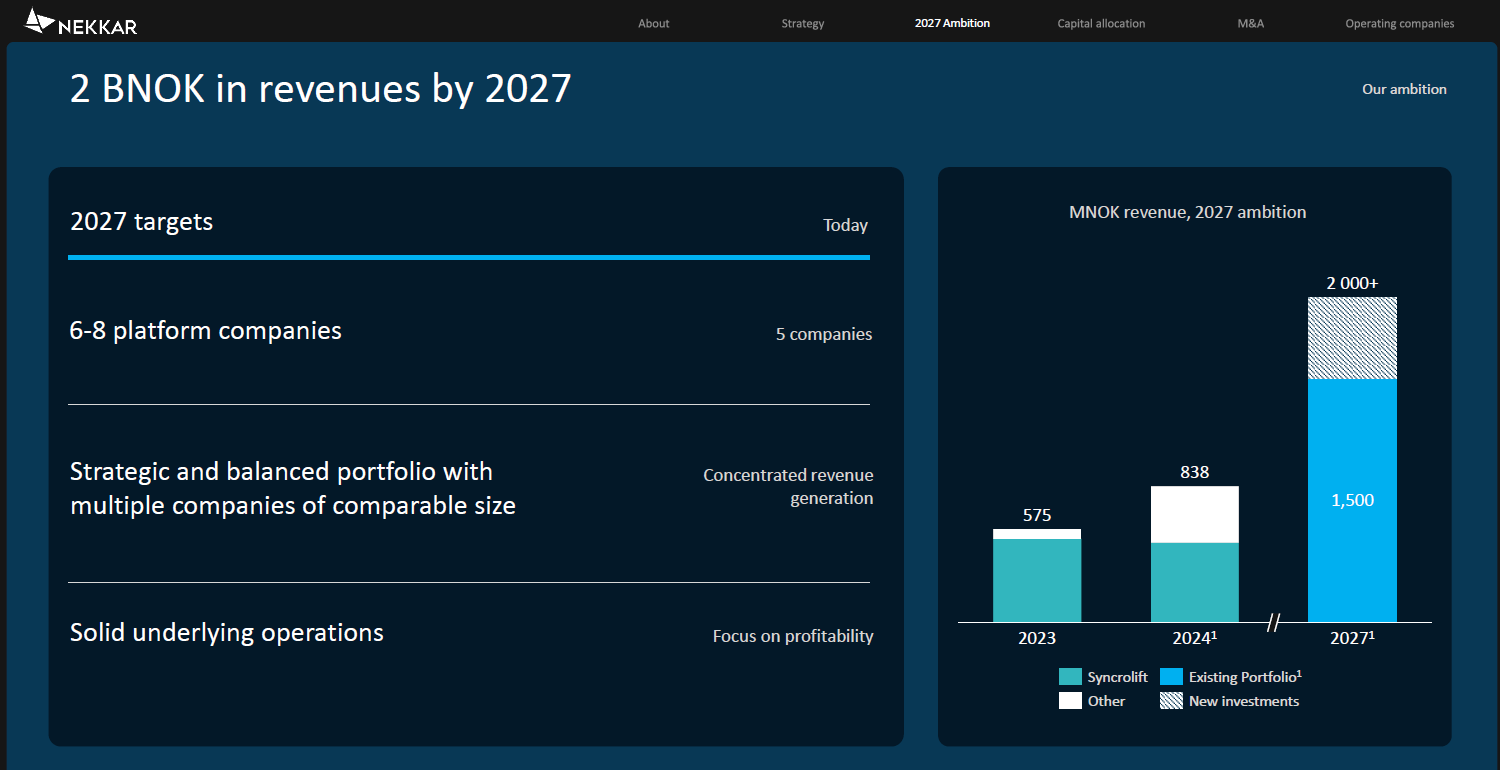Click the '2027 targets' heading
1500x770 pixels.
click(142, 221)
